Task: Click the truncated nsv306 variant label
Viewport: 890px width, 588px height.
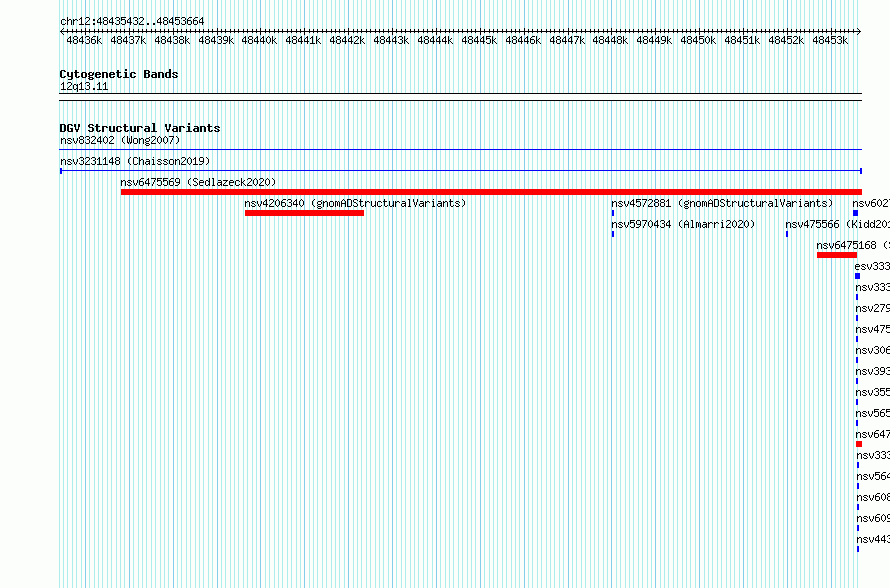Action: [x=872, y=350]
